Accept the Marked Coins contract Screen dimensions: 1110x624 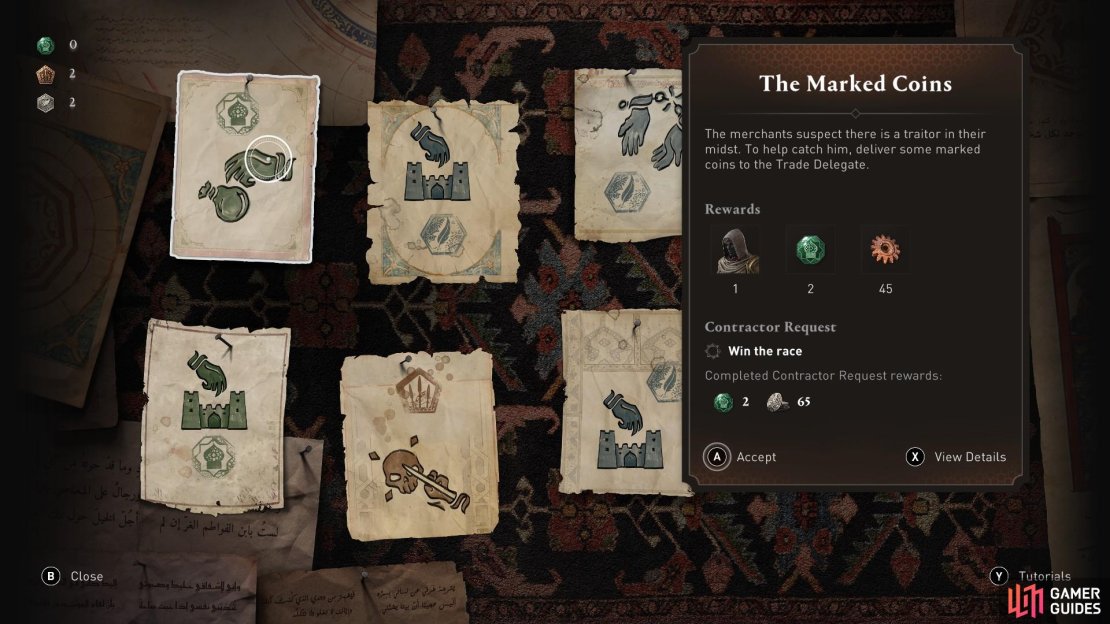pyautogui.click(x=740, y=457)
